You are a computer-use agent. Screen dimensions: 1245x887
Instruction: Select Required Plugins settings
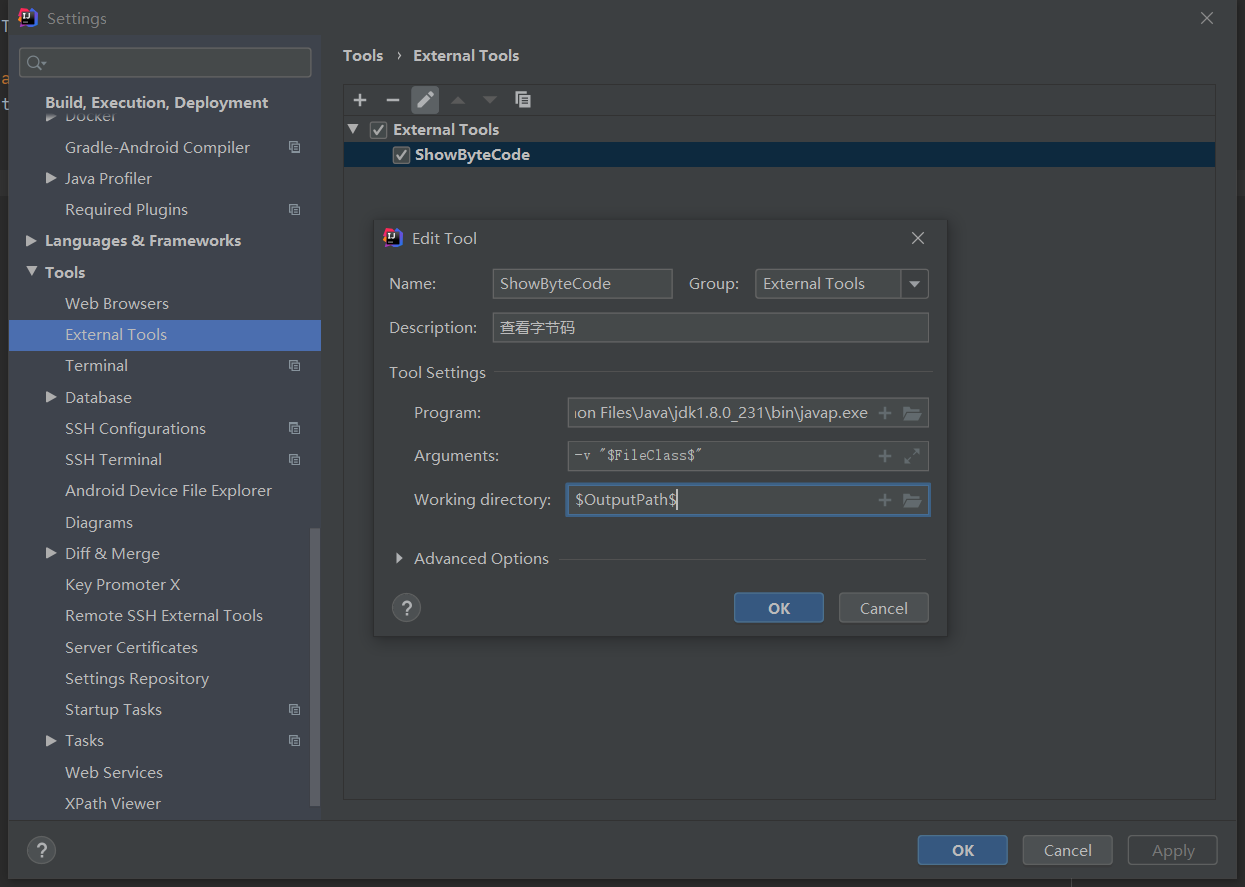coord(126,210)
